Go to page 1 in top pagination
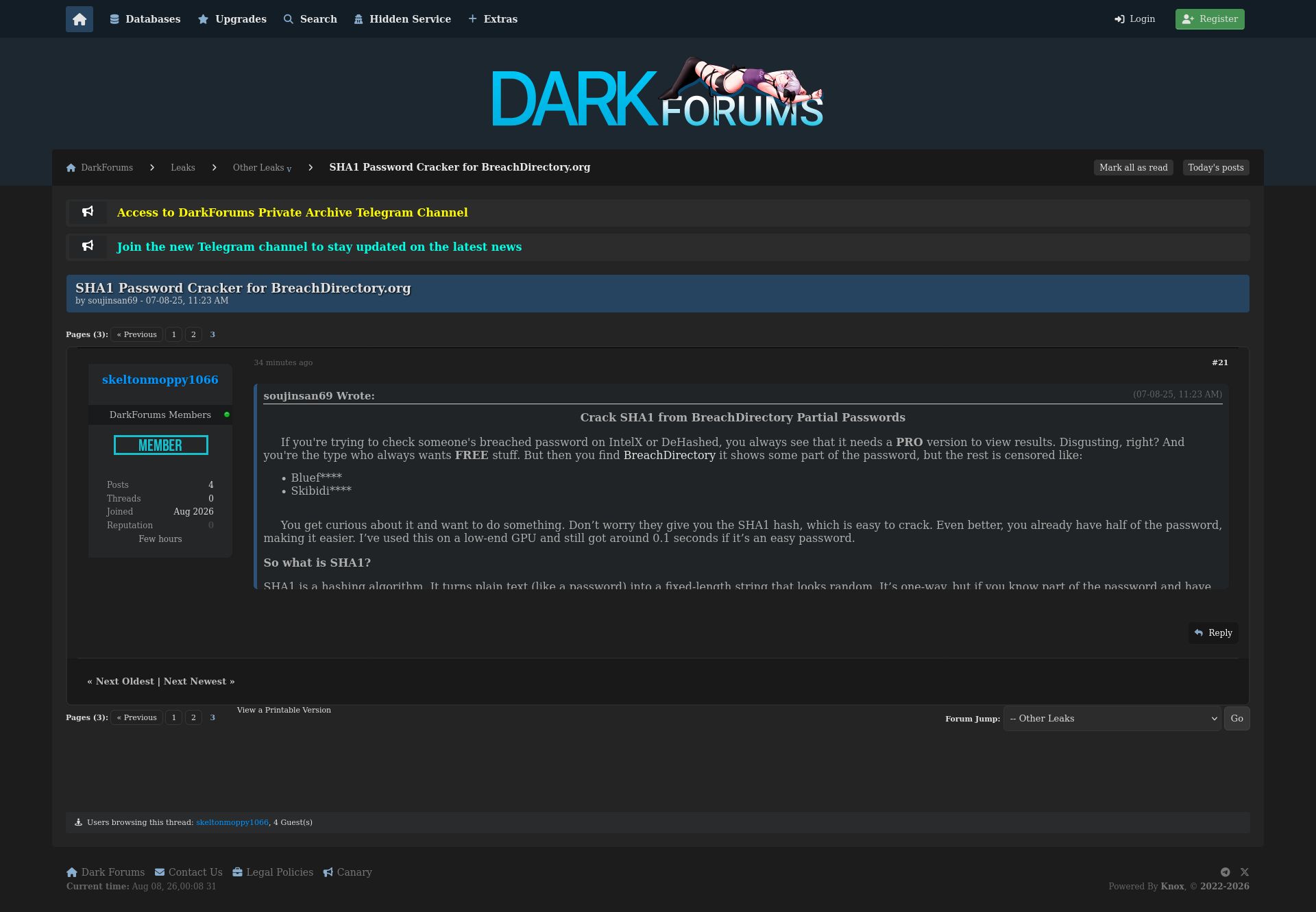The image size is (1316, 912). click(x=174, y=334)
